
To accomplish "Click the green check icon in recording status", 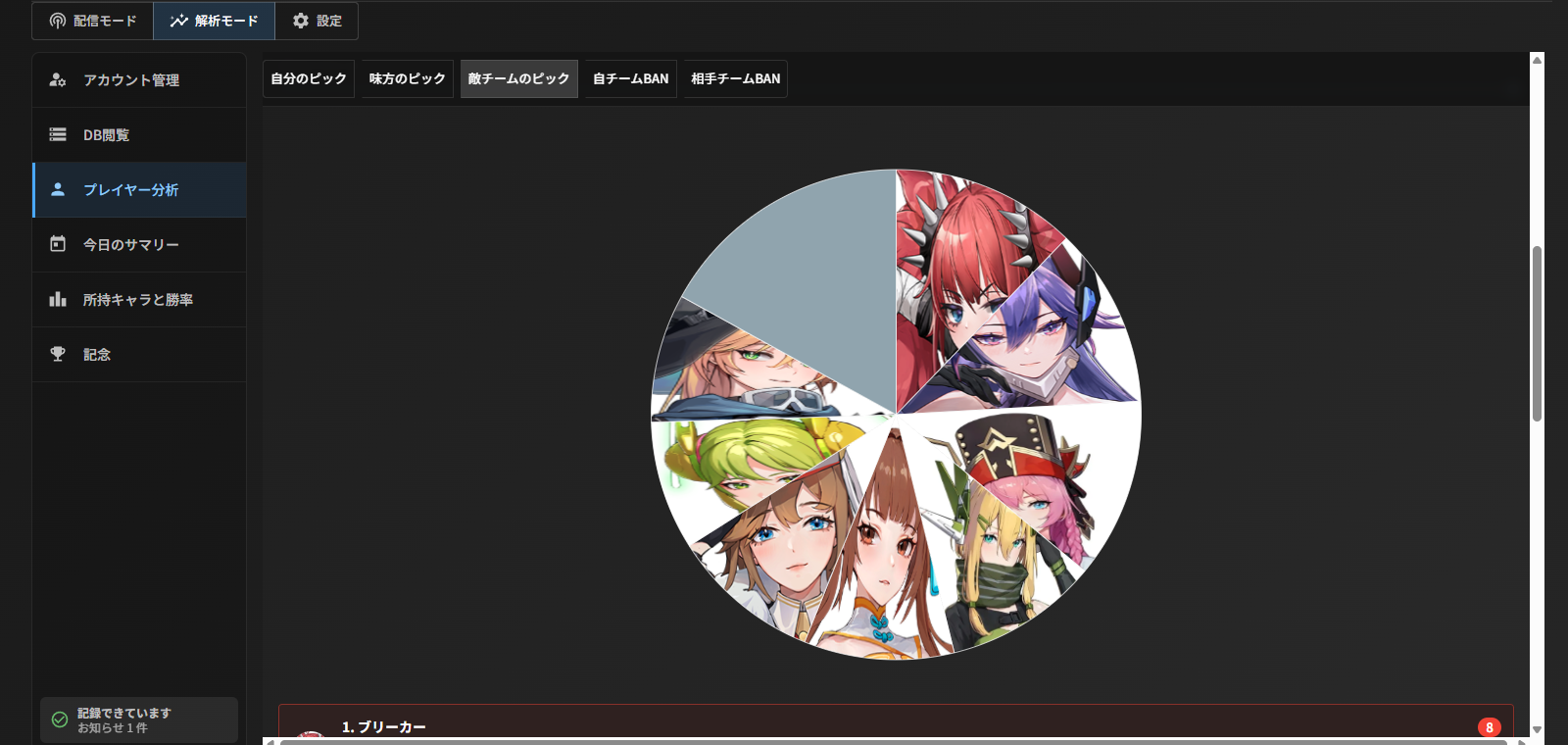I will (60, 720).
